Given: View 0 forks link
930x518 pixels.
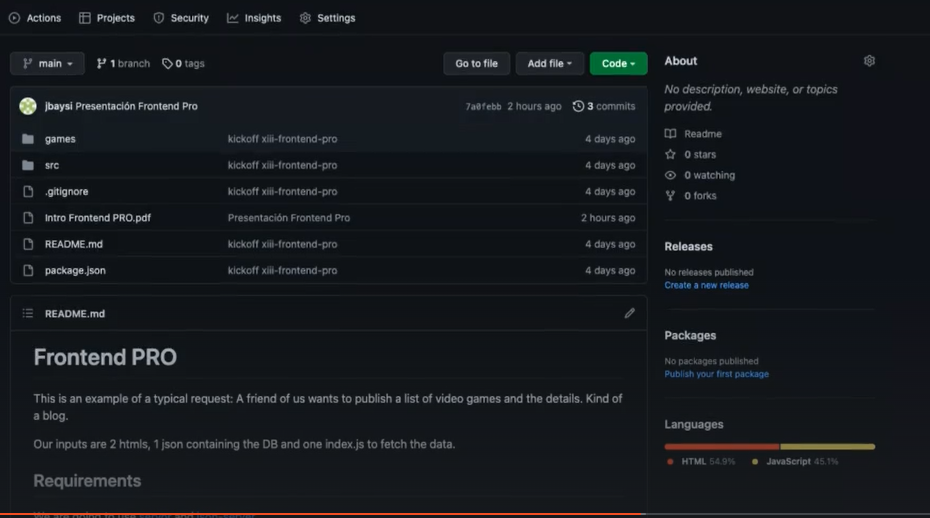Looking at the screenshot, I should point(700,196).
